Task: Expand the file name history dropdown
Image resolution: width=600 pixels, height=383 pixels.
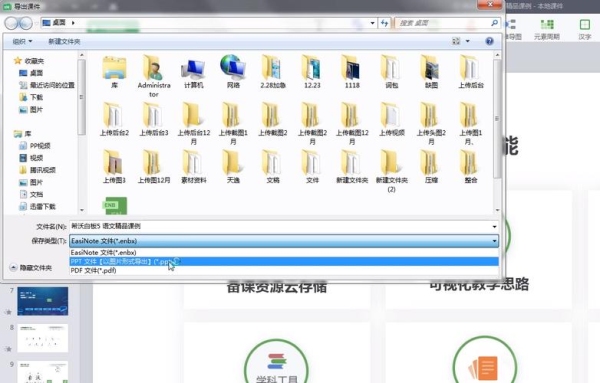Action: click(494, 227)
